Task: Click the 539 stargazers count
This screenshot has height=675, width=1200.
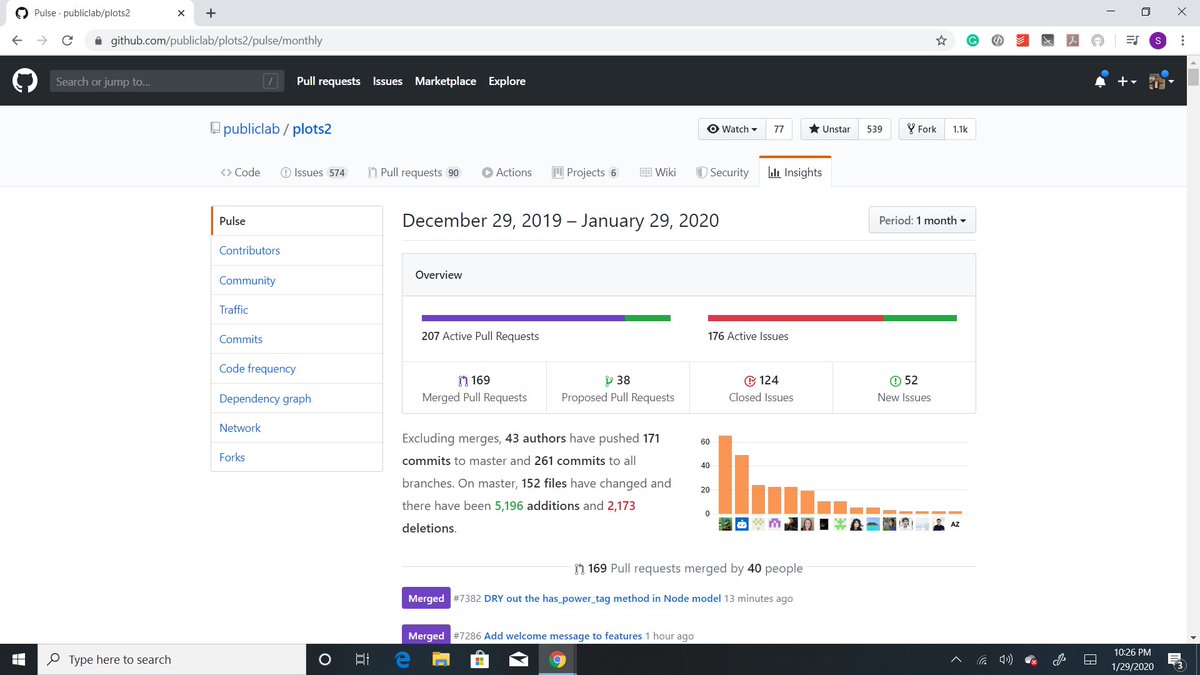Action: coord(874,129)
